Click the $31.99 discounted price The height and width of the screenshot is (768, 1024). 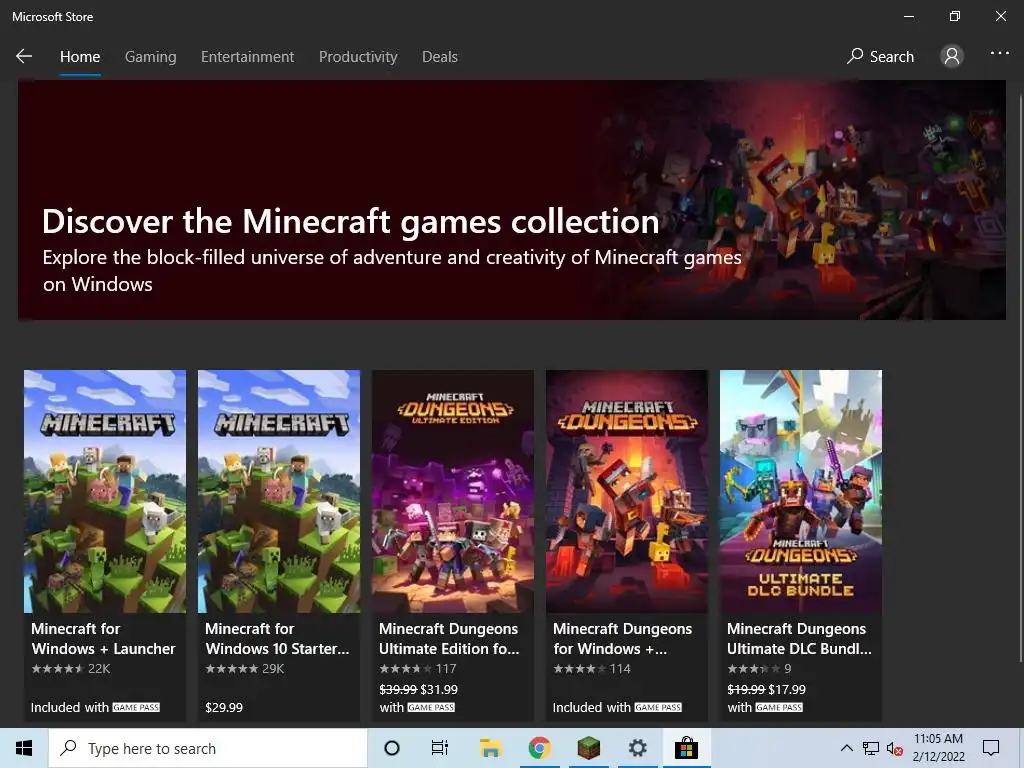click(439, 690)
